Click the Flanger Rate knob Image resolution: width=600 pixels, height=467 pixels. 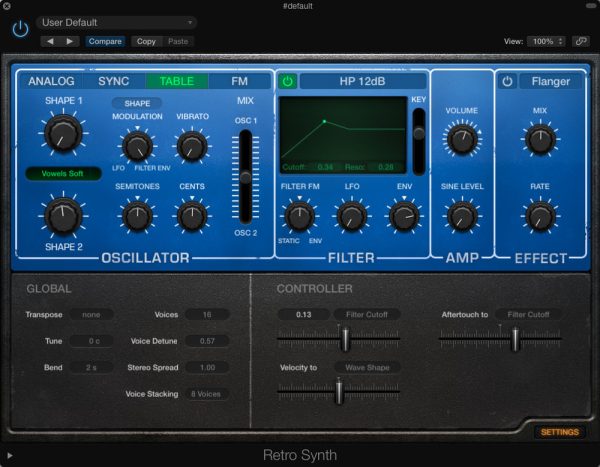540,214
